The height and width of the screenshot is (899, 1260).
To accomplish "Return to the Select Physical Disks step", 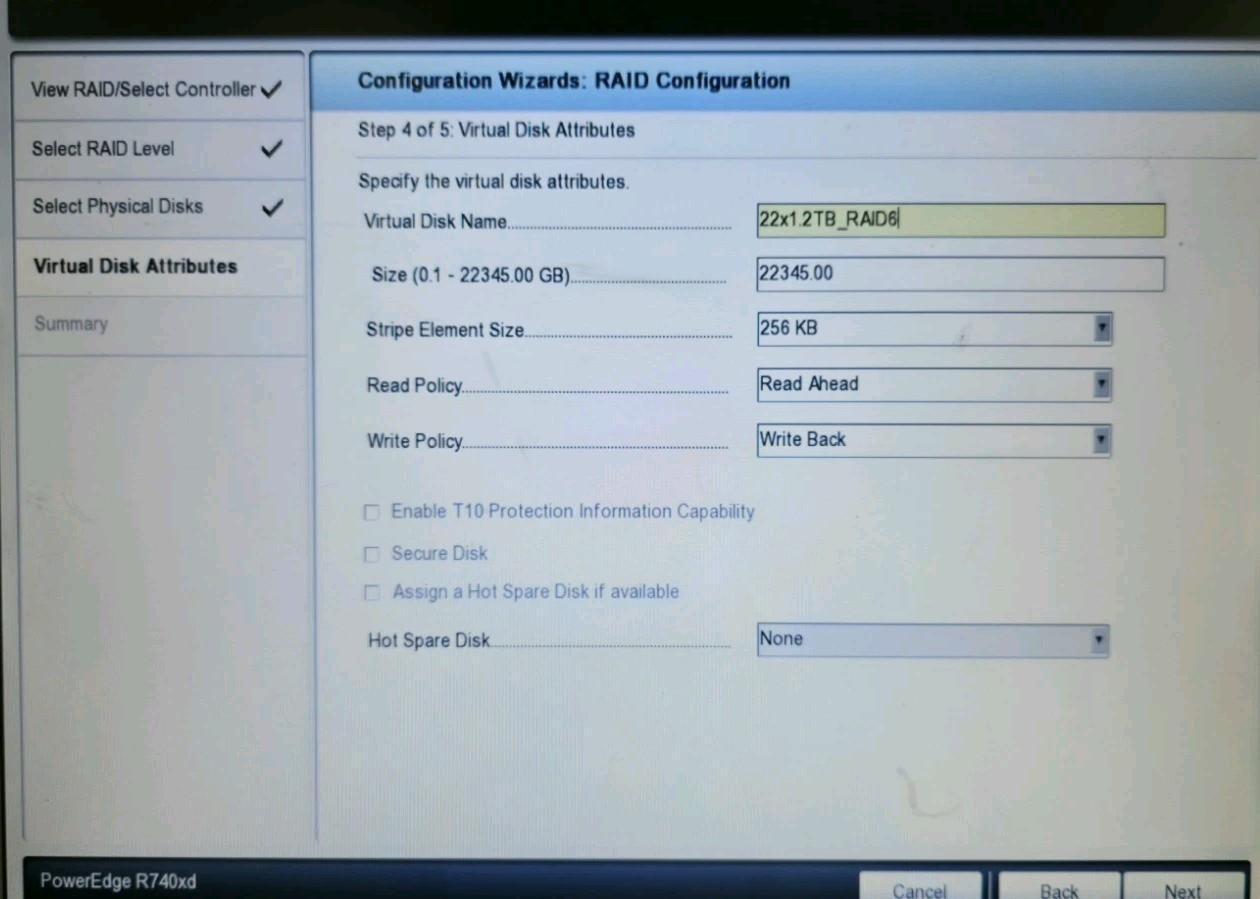I will pyautogui.click(x=116, y=206).
